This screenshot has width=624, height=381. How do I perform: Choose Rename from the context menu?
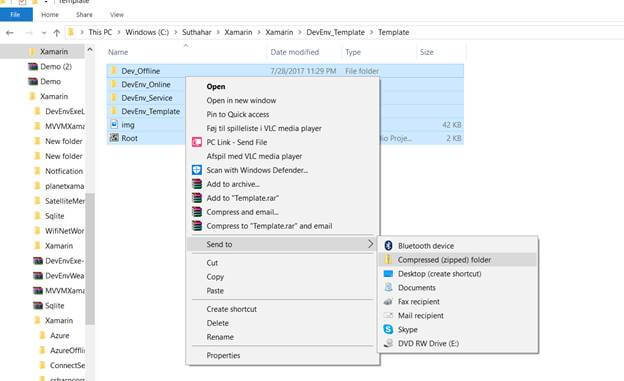tap(283, 337)
